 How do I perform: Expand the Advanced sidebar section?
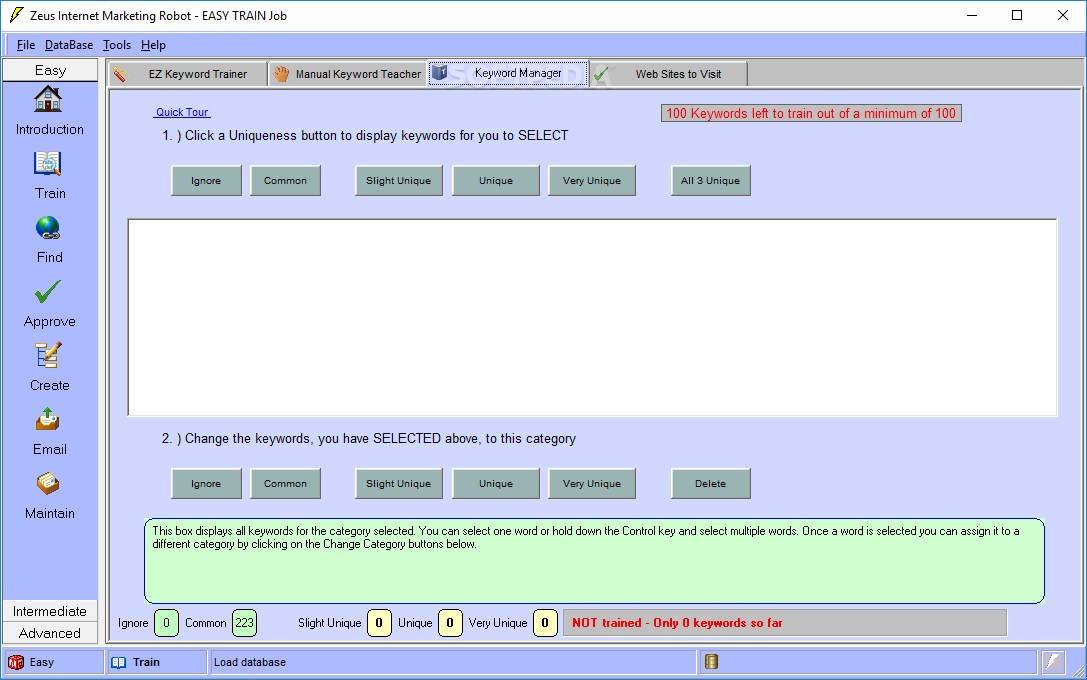click(50, 633)
